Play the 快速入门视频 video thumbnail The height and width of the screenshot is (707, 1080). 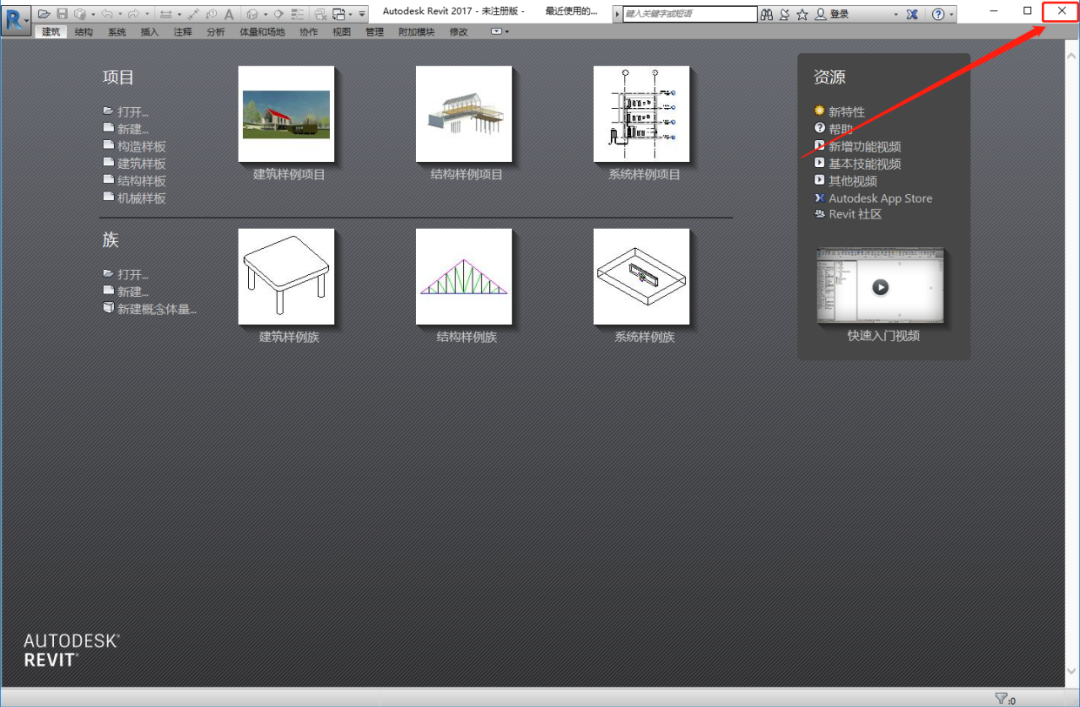click(x=880, y=286)
